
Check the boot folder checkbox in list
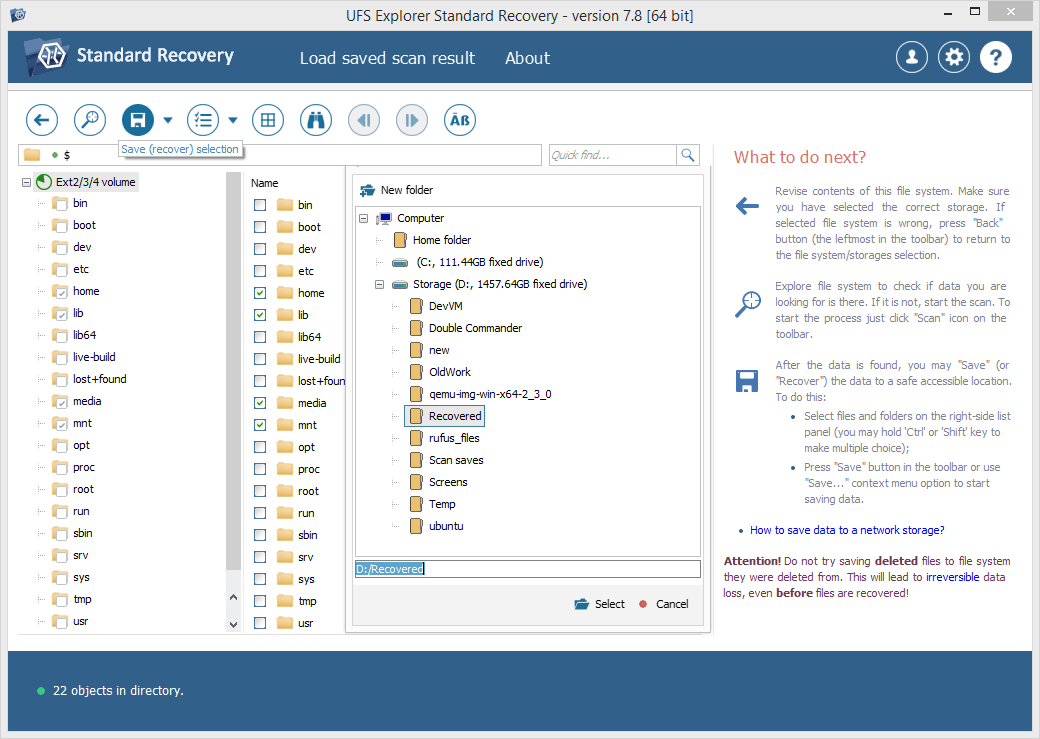(260, 227)
